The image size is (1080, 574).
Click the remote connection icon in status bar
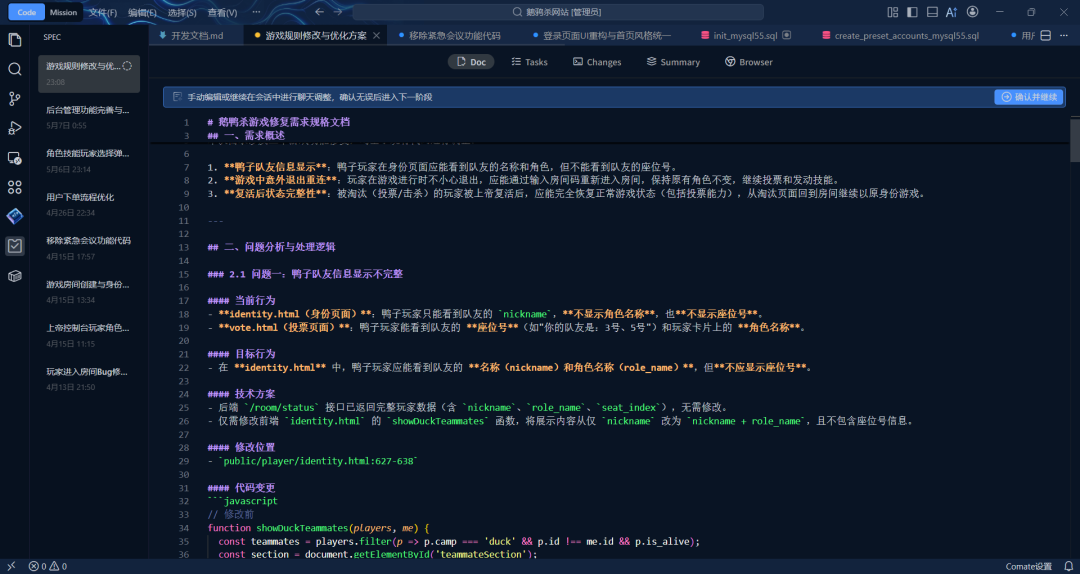pos(10,566)
